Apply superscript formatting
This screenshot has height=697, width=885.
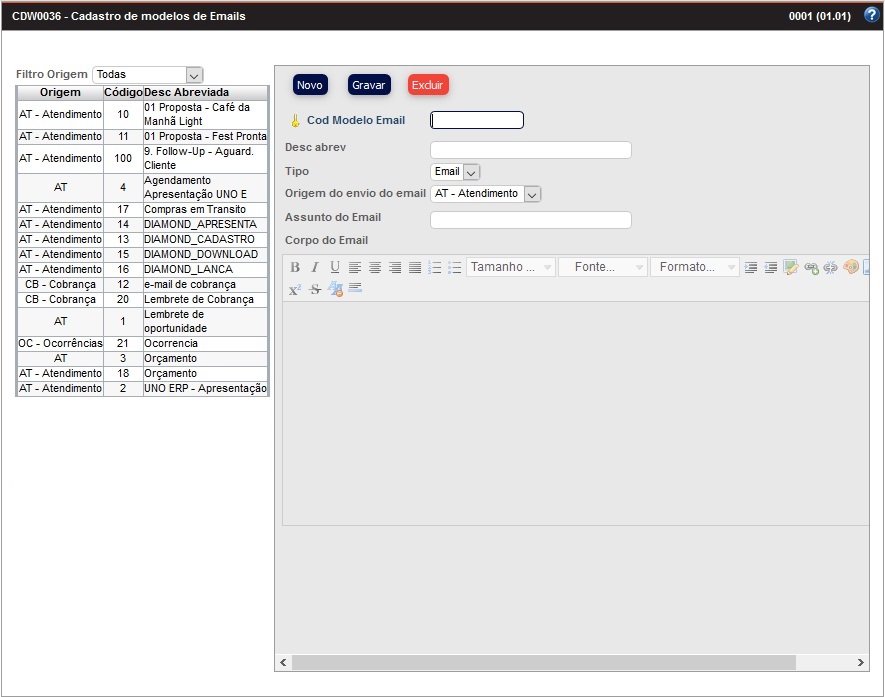coord(294,290)
